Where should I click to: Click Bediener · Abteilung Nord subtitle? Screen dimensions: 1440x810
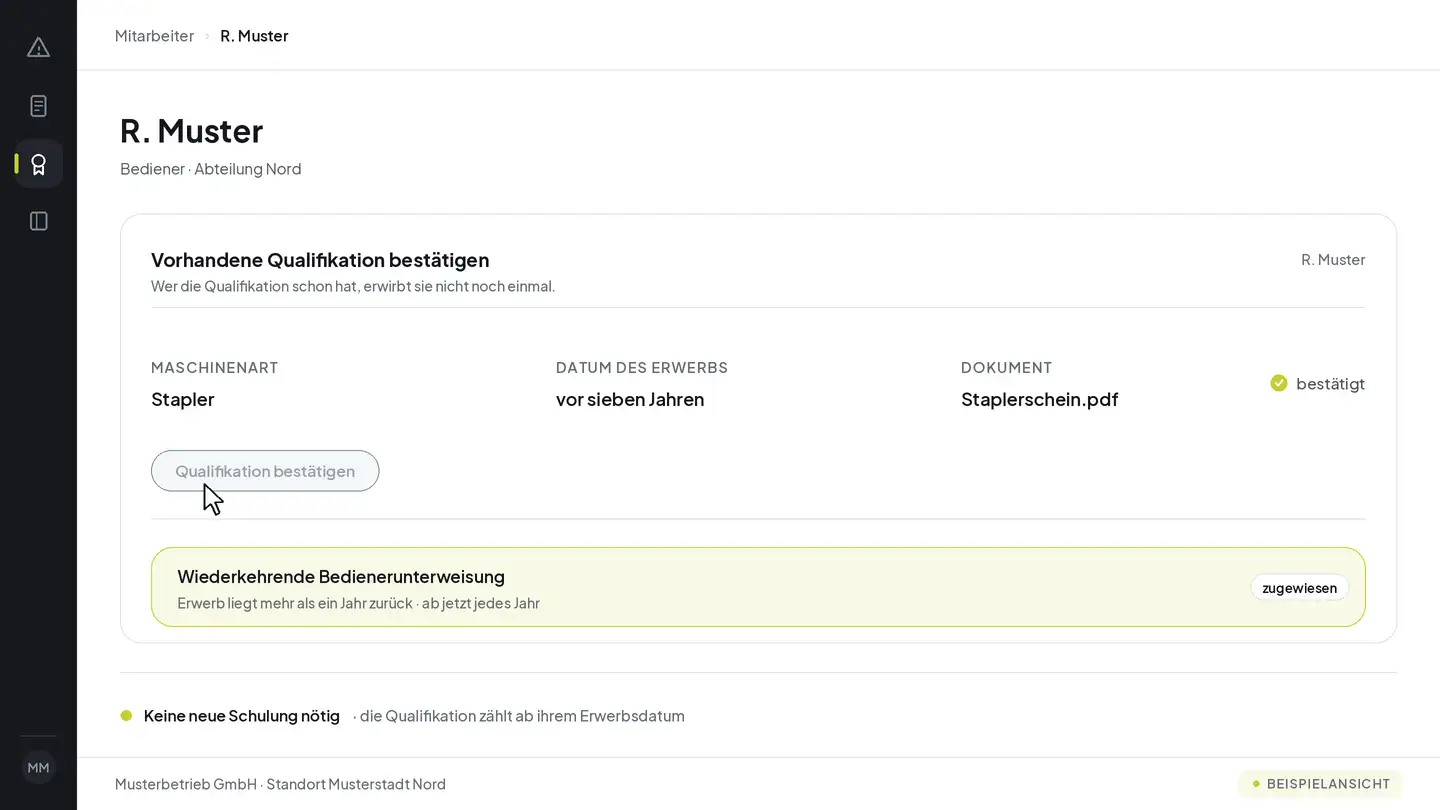(211, 169)
